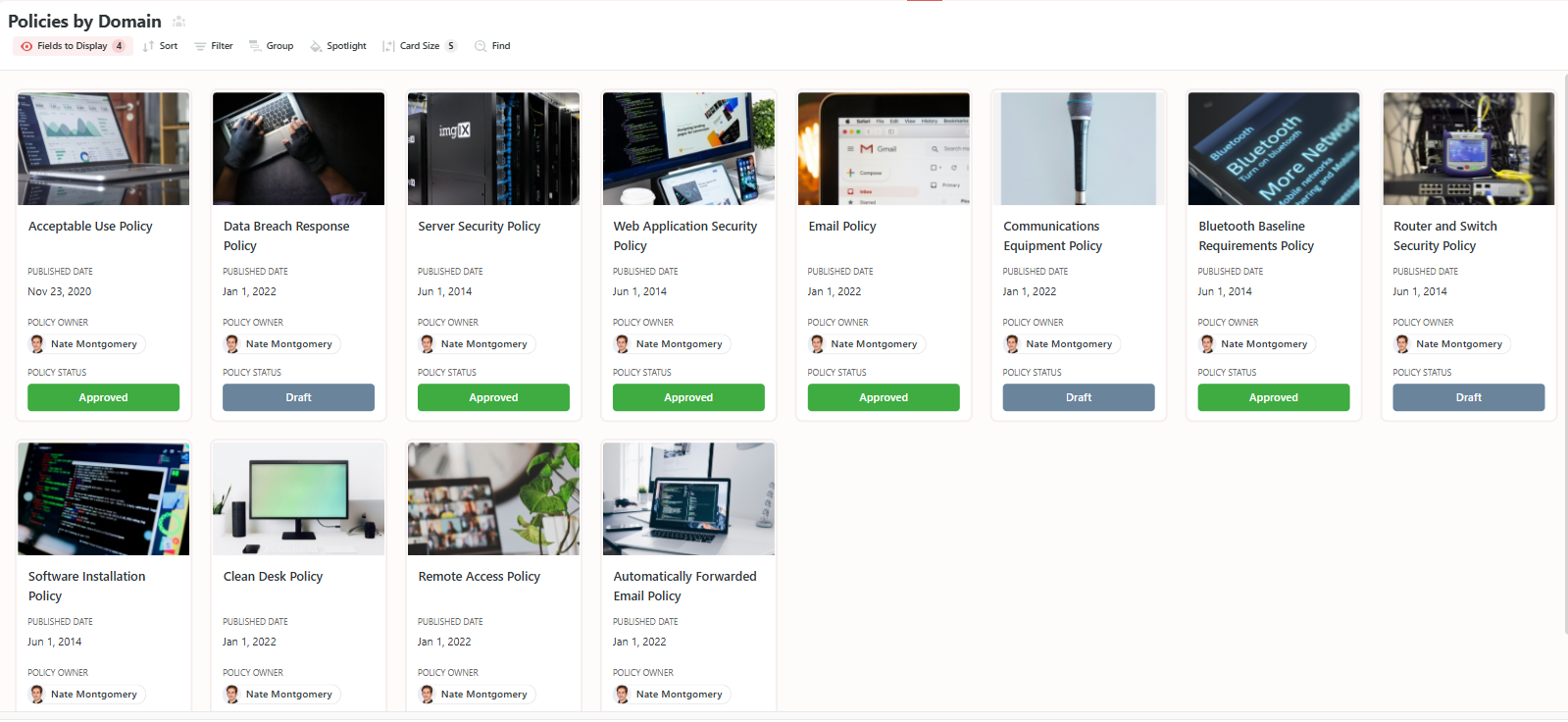Open Data Breach Response Policy thumbnail
1568x722 pixels.
coord(298,148)
